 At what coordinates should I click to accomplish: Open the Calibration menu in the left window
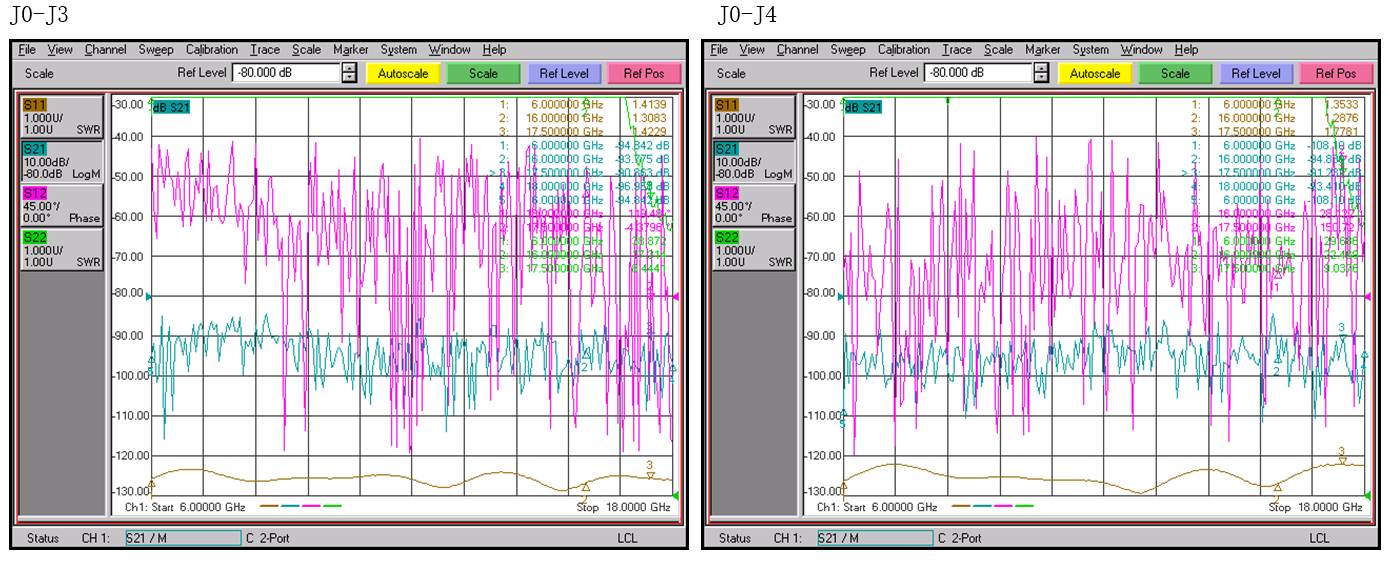pos(211,50)
